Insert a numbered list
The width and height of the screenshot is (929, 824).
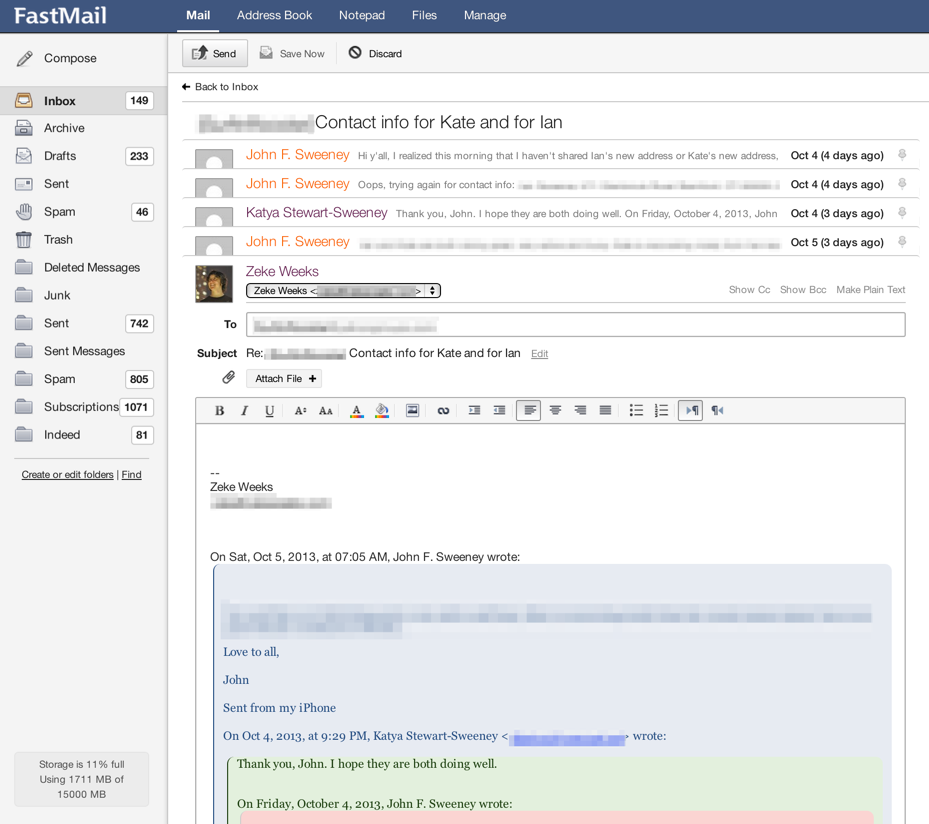tap(661, 410)
